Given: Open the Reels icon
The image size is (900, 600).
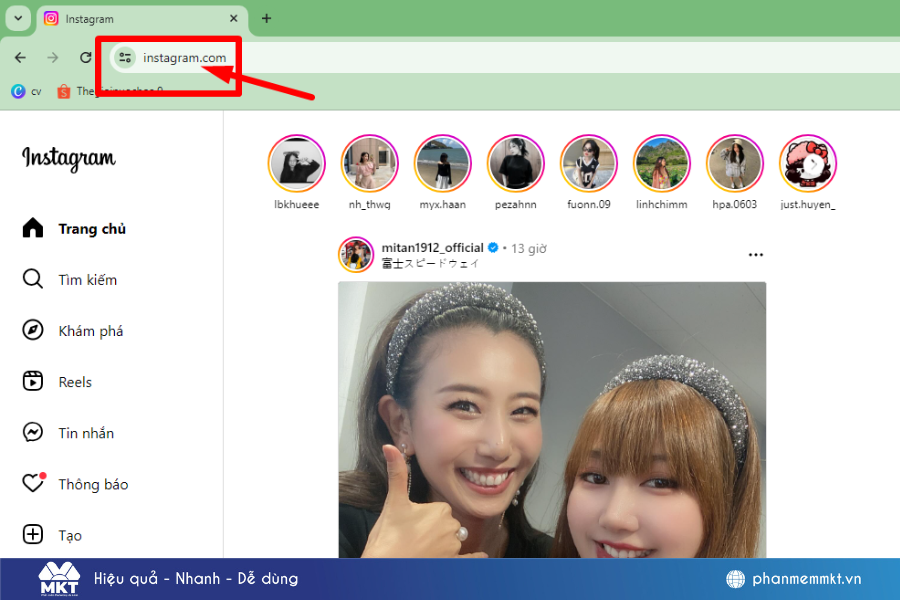Looking at the screenshot, I should tap(33, 381).
